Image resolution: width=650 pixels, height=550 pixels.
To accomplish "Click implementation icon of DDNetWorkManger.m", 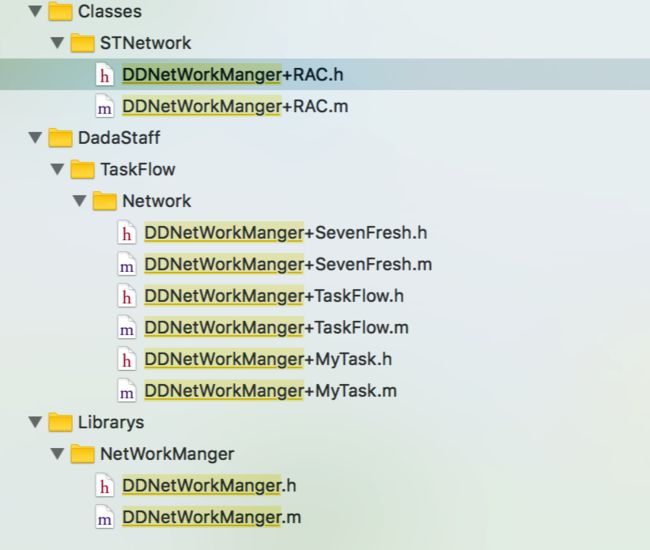I will pos(104,517).
